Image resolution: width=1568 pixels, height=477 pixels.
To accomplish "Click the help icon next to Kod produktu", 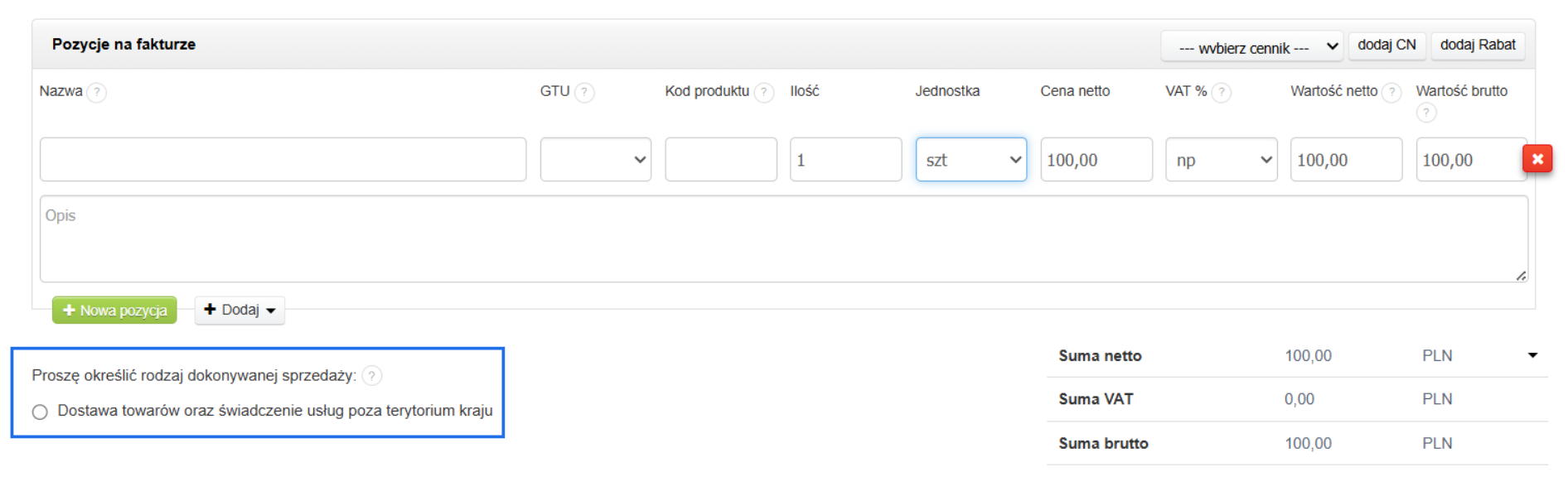I will [764, 92].
